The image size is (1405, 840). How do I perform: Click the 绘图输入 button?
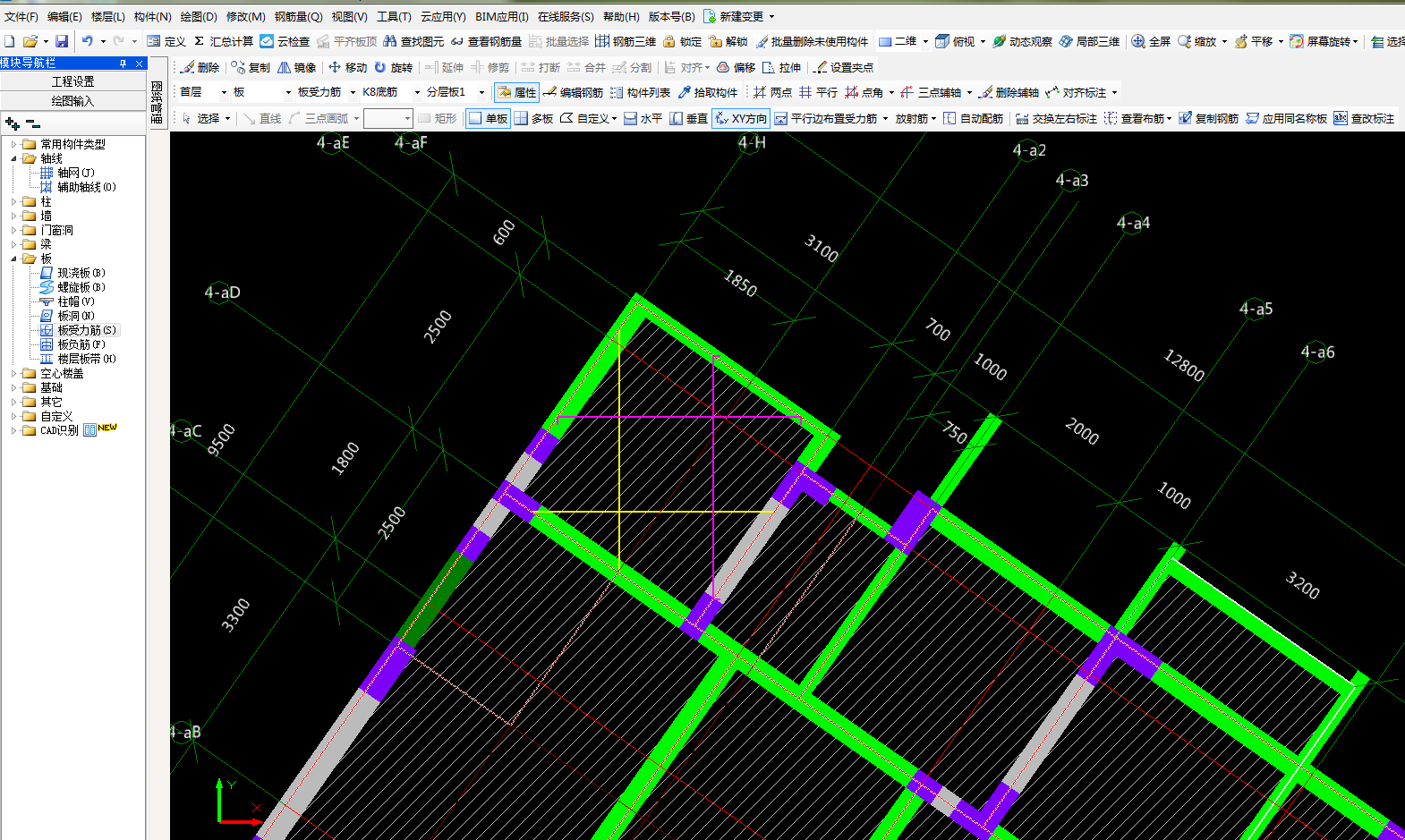[72, 101]
